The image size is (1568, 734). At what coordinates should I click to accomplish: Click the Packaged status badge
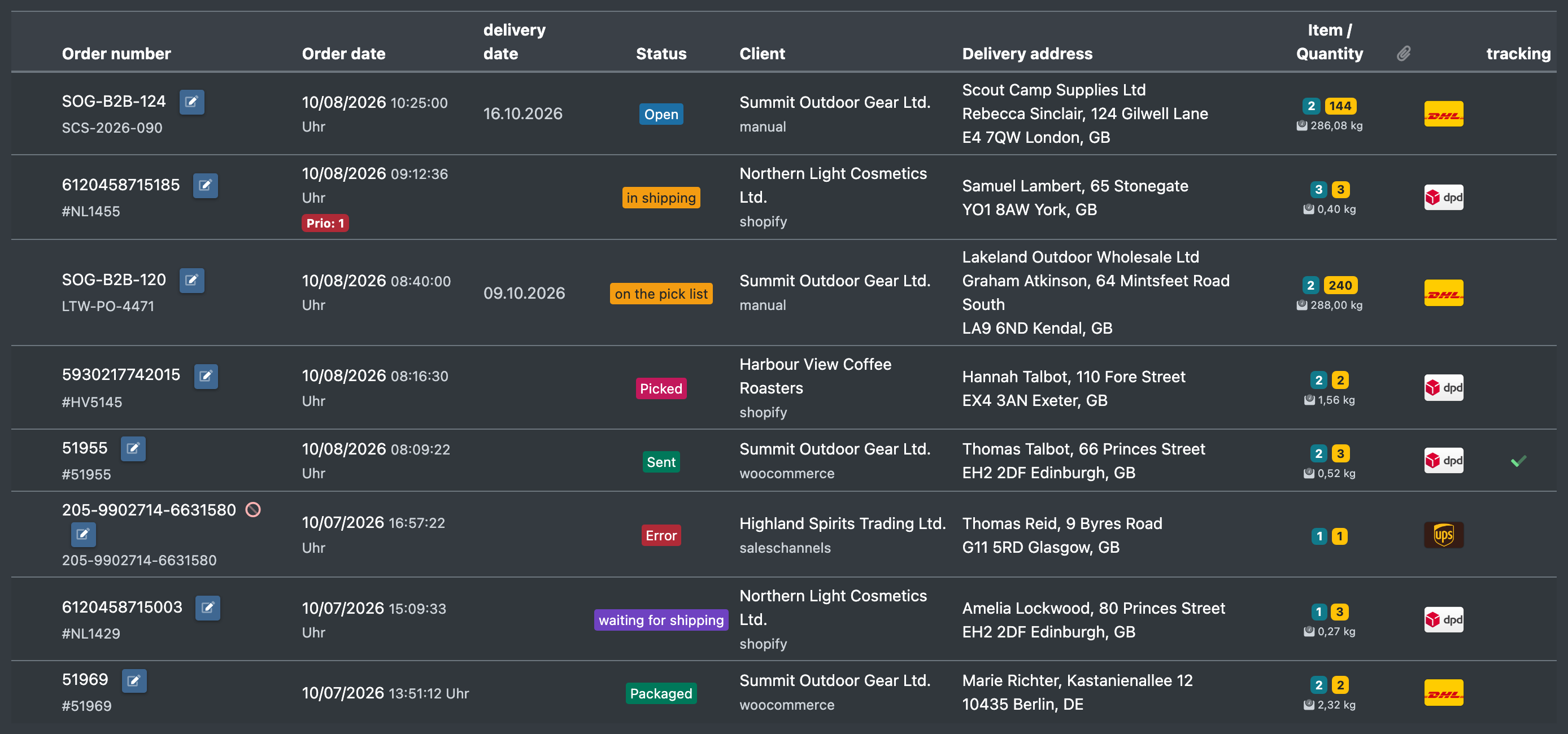[x=661, y=693]
